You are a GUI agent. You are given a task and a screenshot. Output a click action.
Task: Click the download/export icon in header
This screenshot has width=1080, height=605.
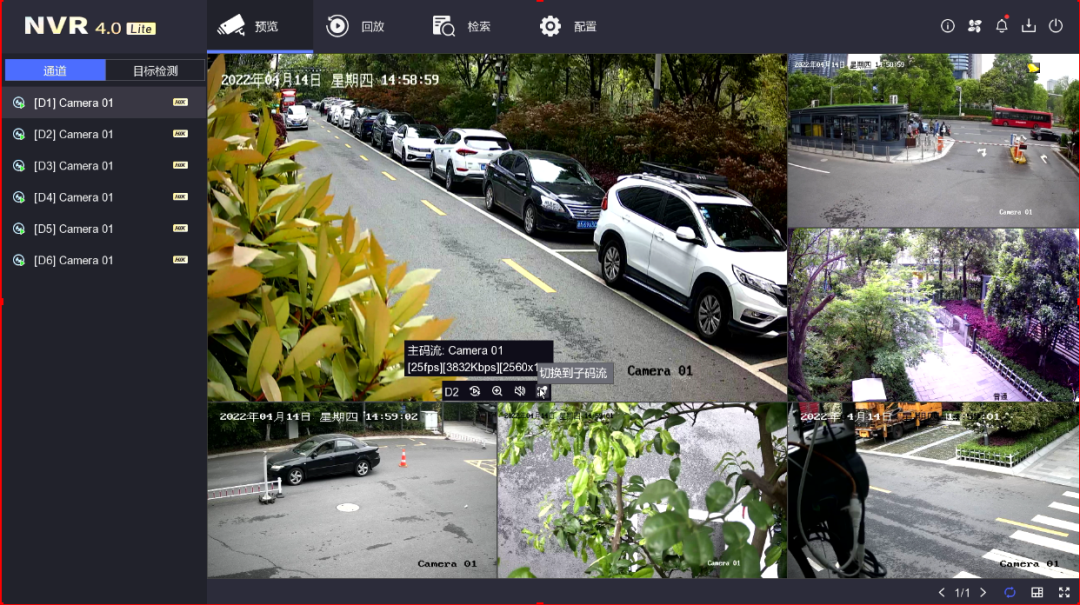[x=1028, y=26]
